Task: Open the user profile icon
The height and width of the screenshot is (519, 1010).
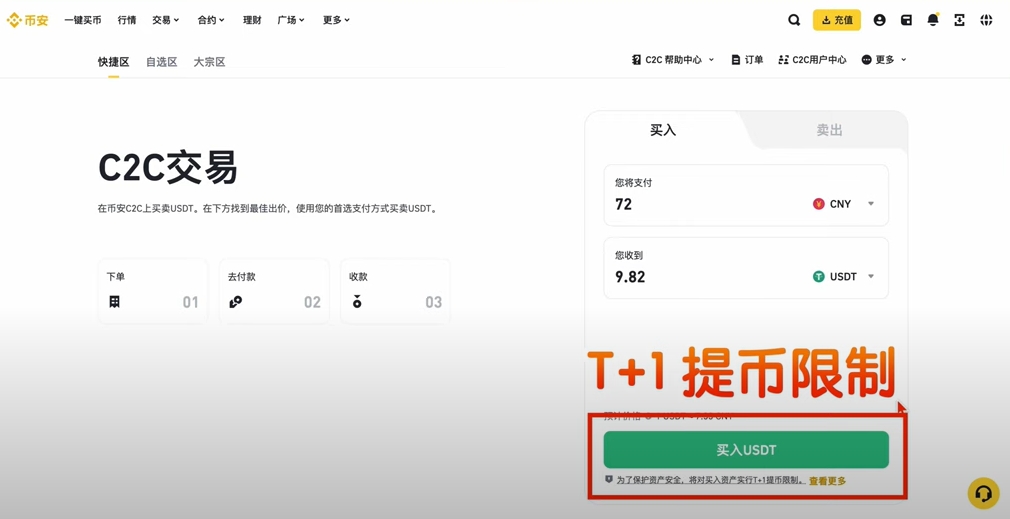Action: pyautogui.click(x=879, y=20)
